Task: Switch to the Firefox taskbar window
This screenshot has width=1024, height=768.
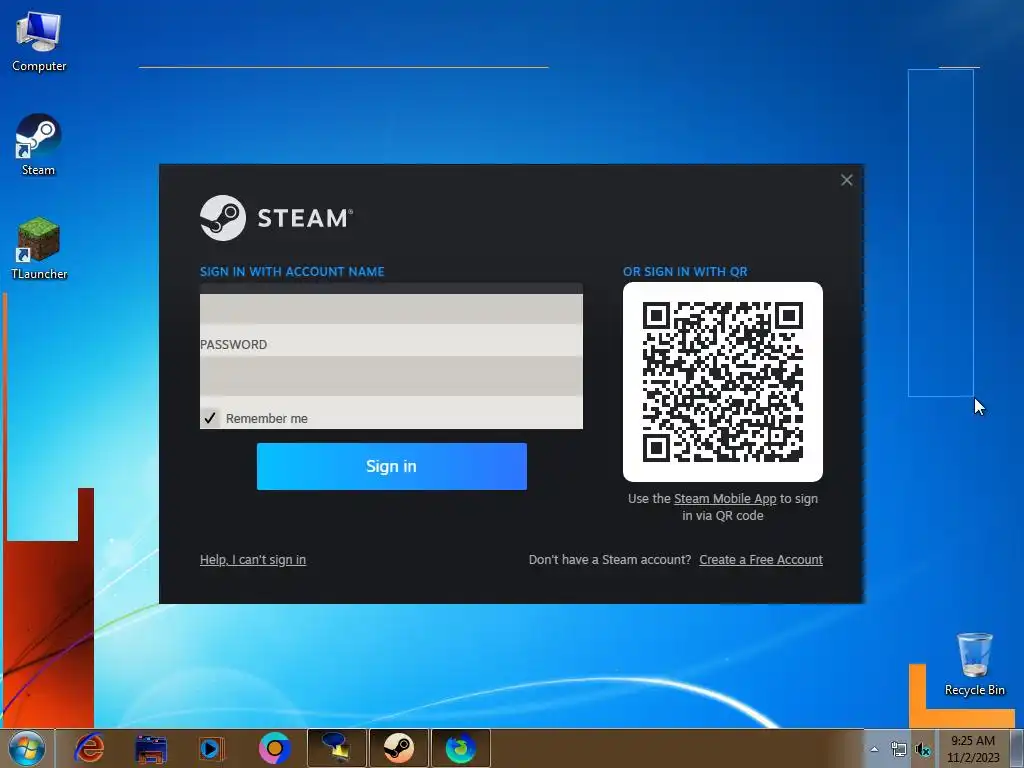Action: click(460, 748)
